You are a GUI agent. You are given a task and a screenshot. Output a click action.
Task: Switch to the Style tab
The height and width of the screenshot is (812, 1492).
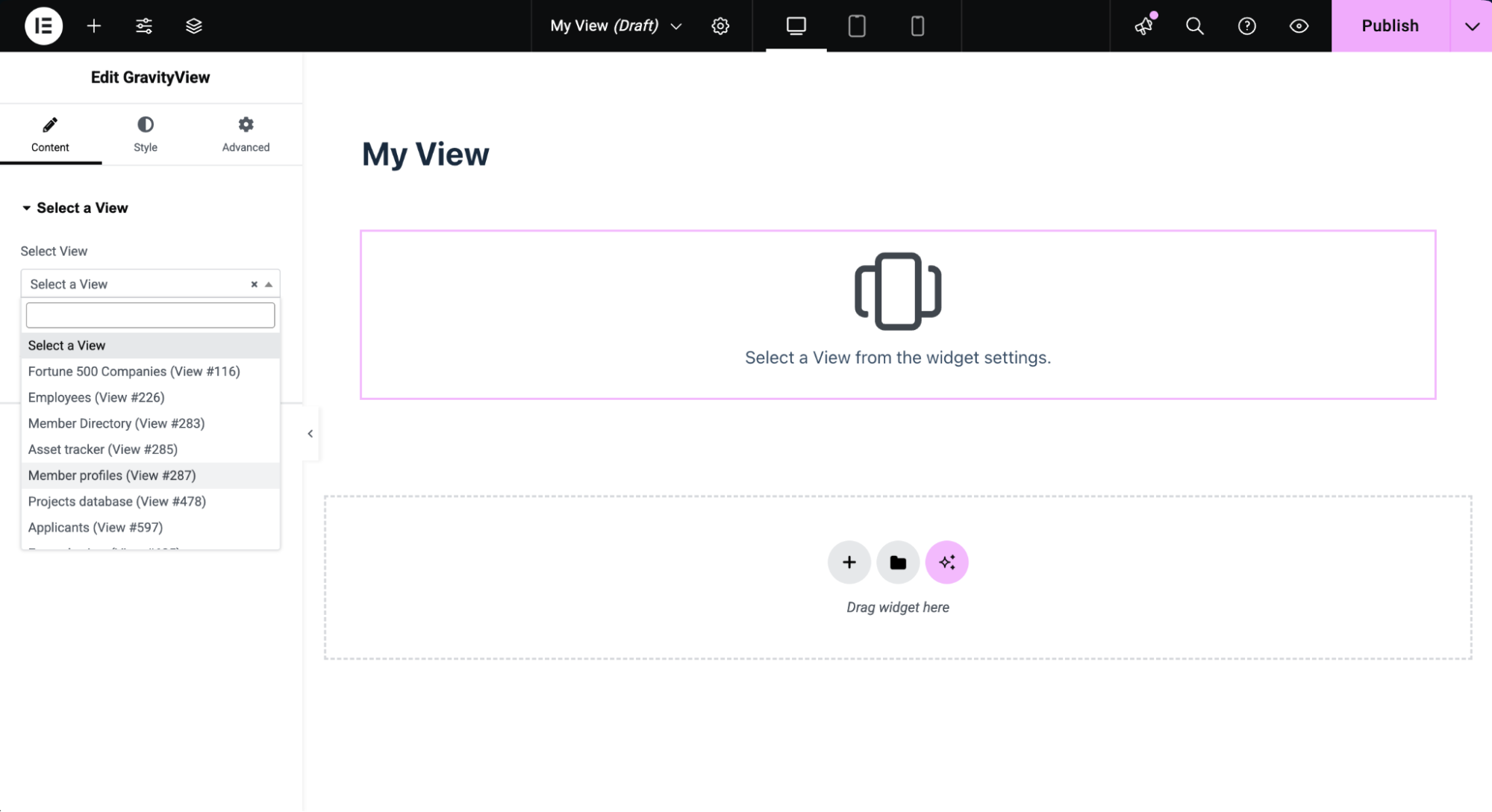pos(146,134)
